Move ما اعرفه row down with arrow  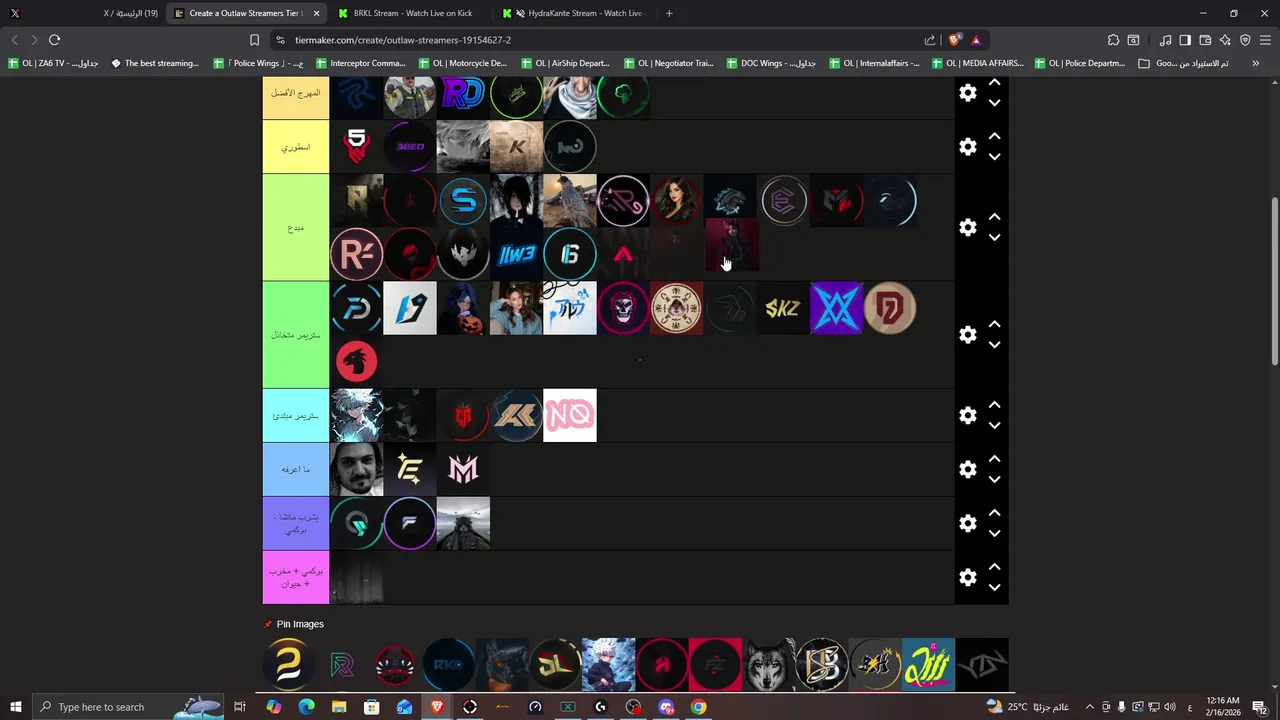994,480
